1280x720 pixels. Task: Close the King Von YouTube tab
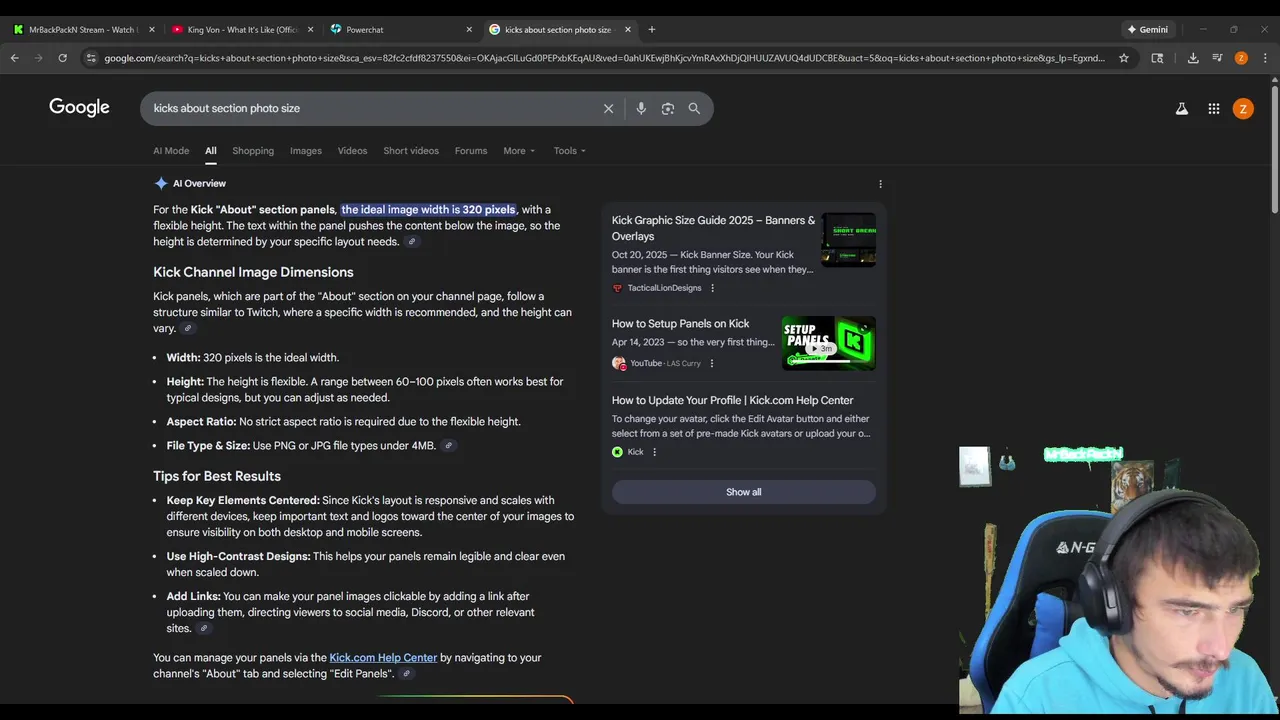coord(311,29)
